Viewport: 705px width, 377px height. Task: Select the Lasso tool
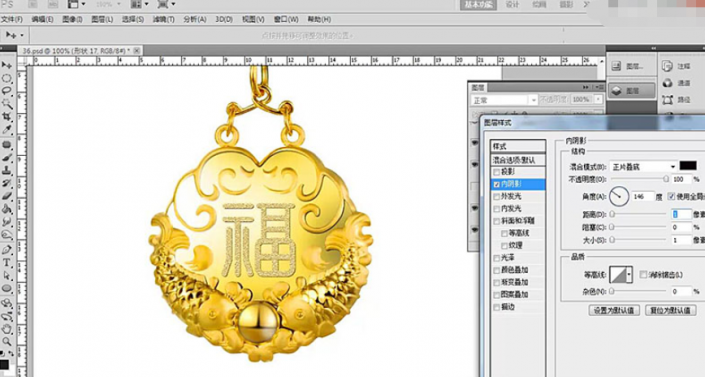[7, 91]
